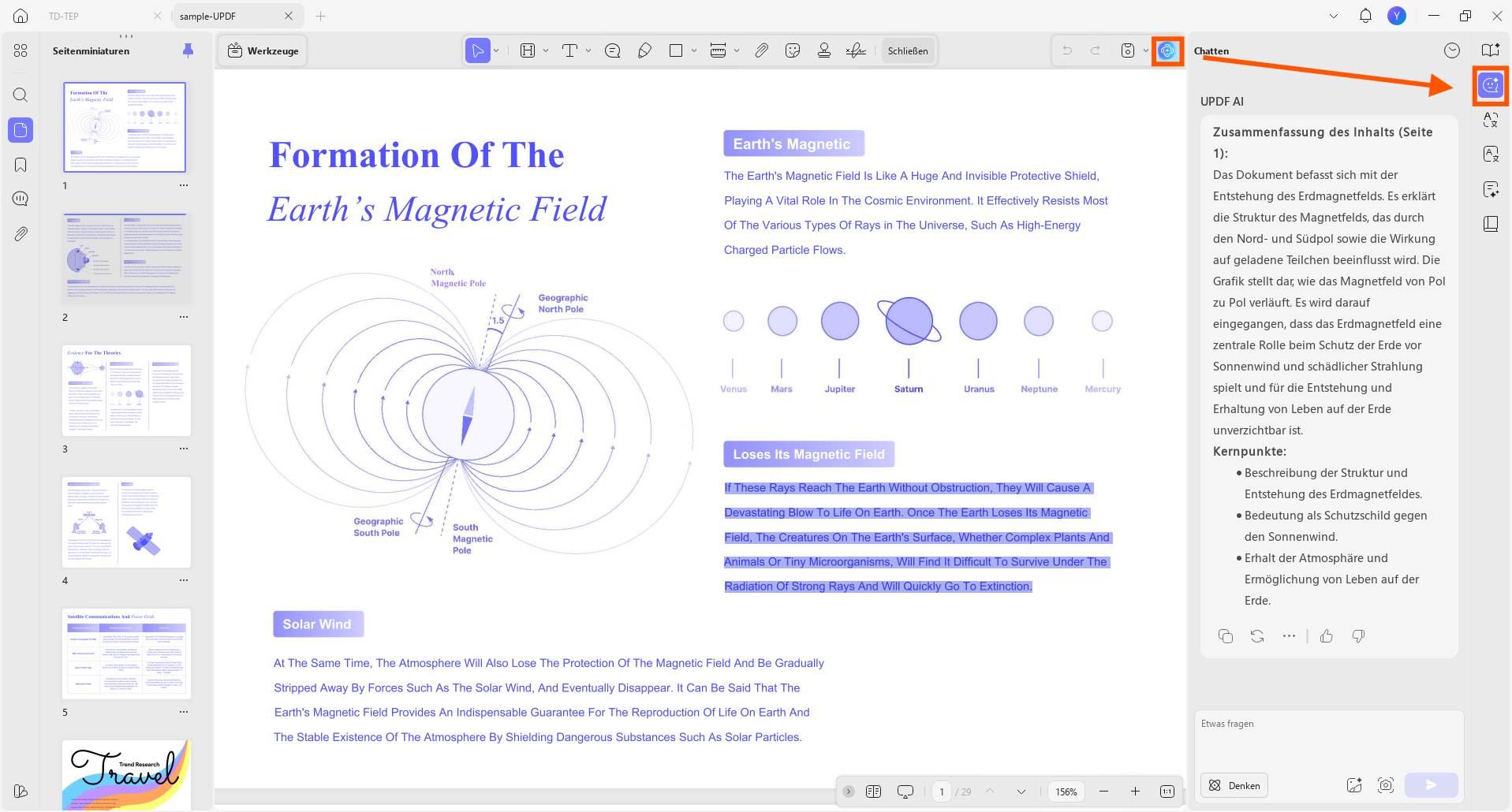Image resolution: width=1512 pixels, height=812 pixels.
Task: Expand the text tool dropdown arrow
Action: (x=588, y=50)
